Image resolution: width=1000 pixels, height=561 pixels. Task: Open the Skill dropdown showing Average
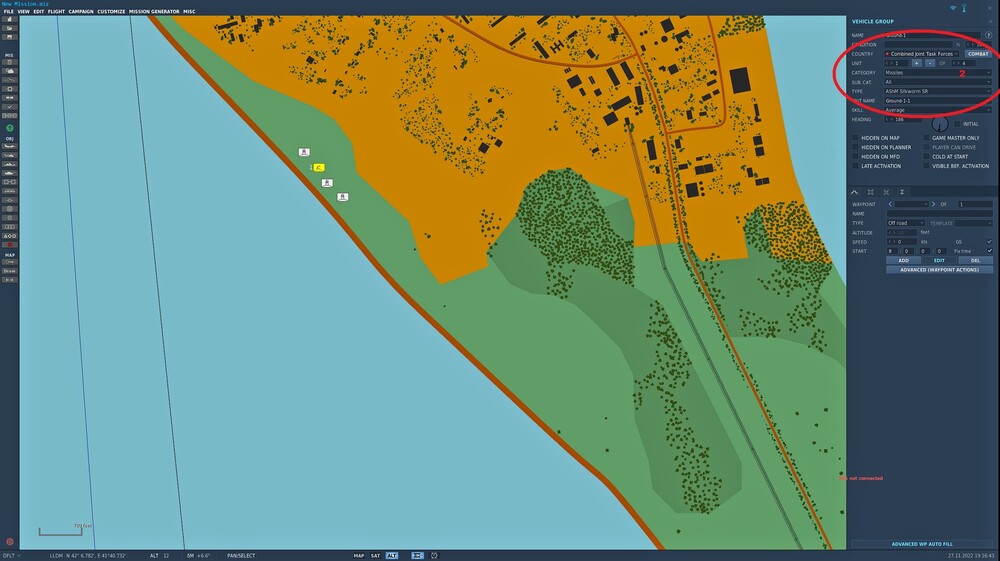(x=938, y=110)
